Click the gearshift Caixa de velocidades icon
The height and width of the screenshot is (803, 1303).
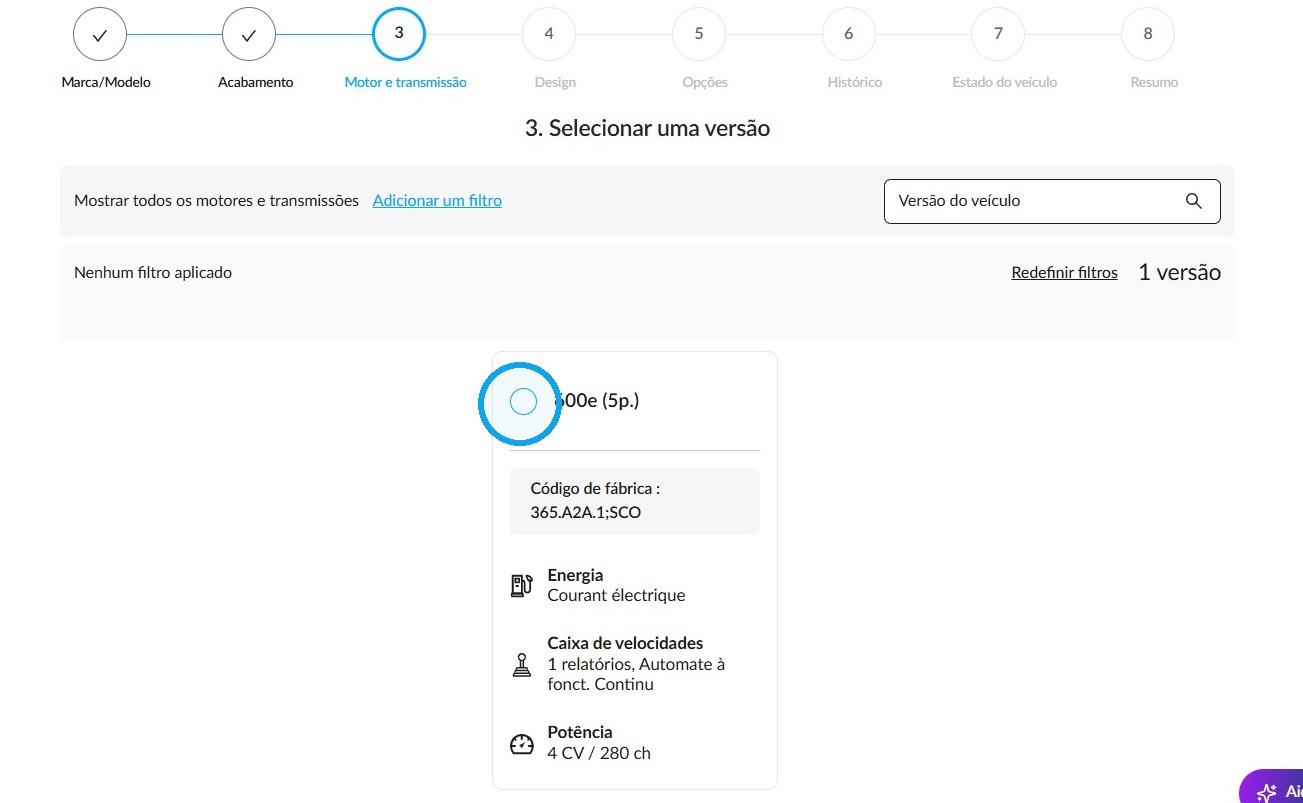(x=521, y=665)
